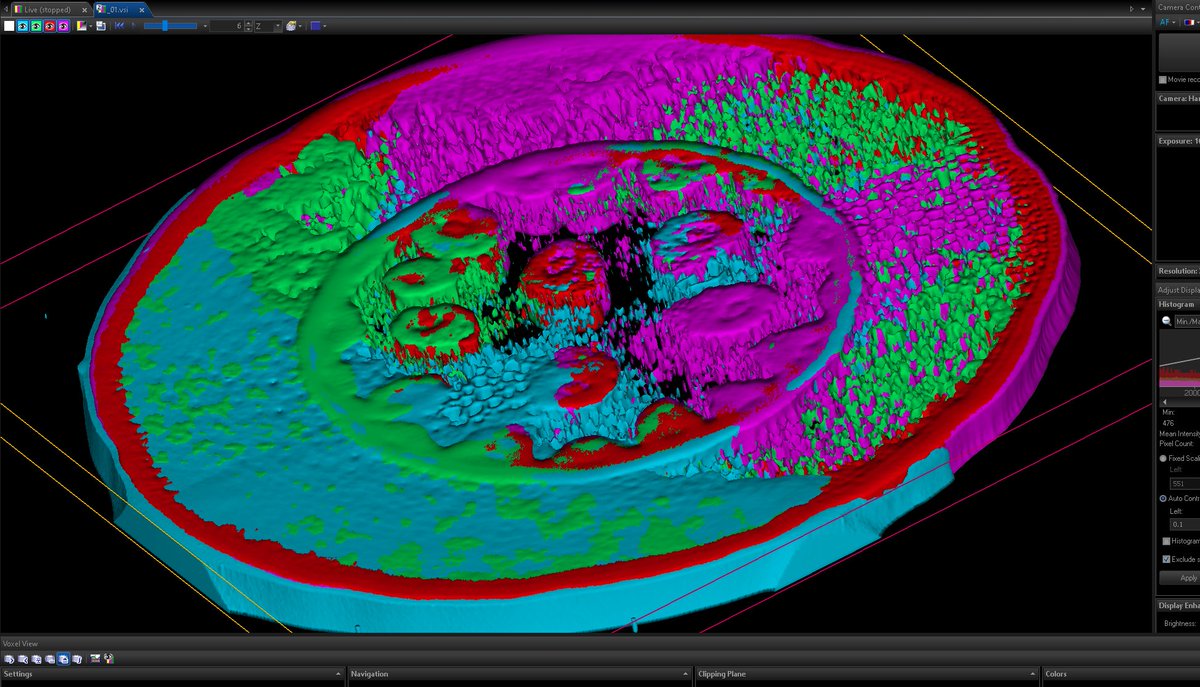Screen dimensions: 1200x687
Task: Open the color gradient display mode icon
Action: click(81, 26)
